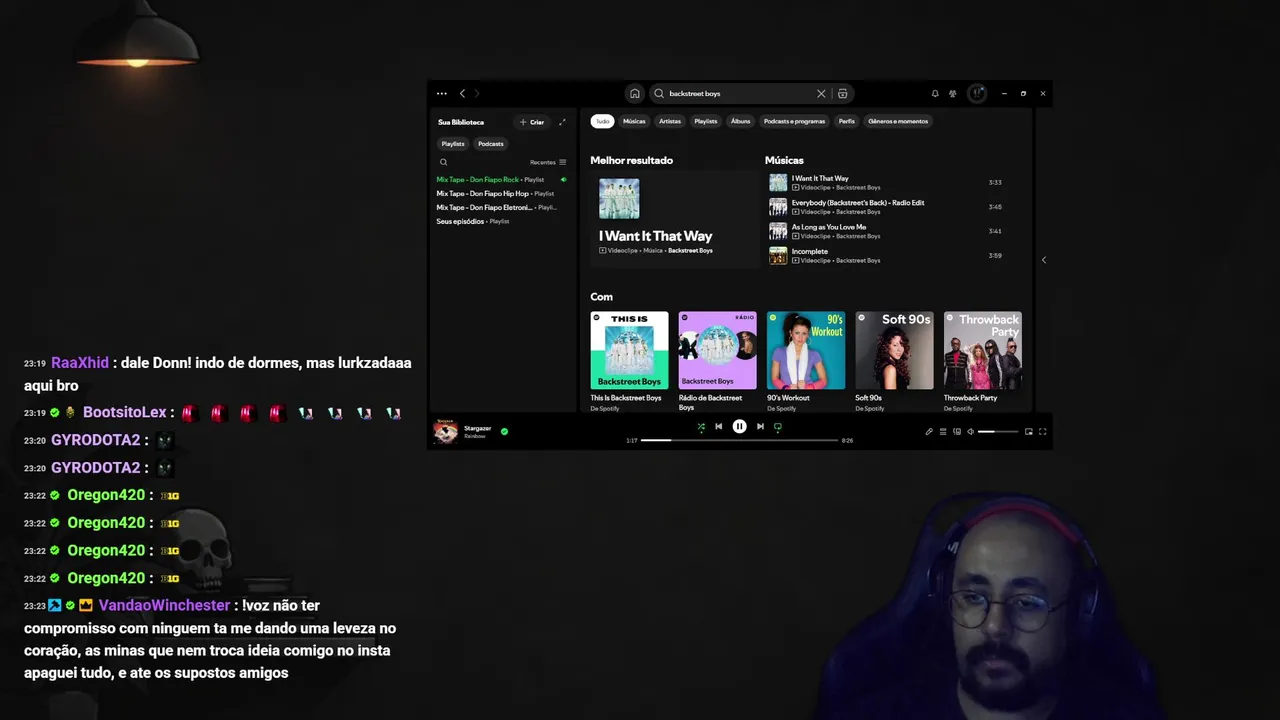This screenshot has height=720, width=1280.
Task: Click the green saved checkmark beside Stargazer
Action: click(504, 431)
